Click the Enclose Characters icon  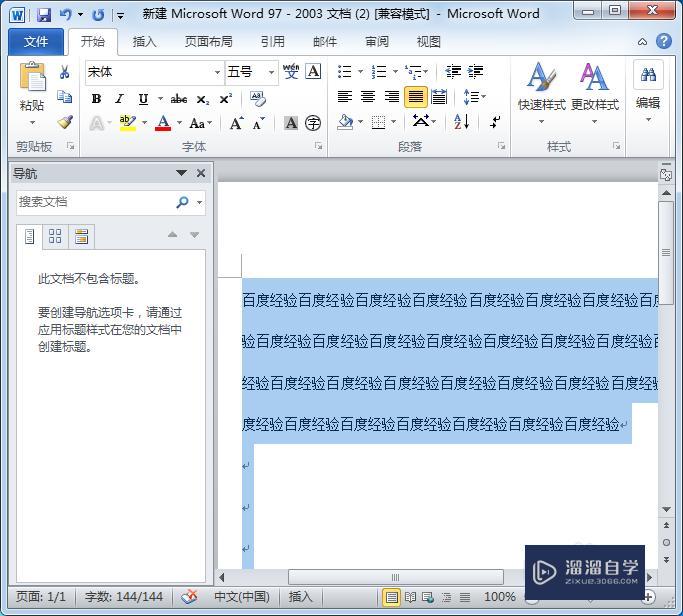click(313, 123)
